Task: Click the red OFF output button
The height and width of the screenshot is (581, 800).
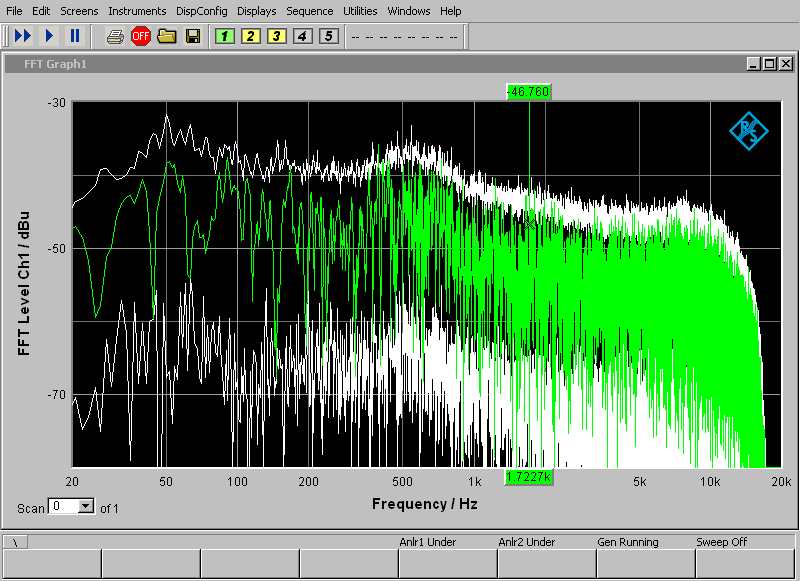Action: pos(140,37)
